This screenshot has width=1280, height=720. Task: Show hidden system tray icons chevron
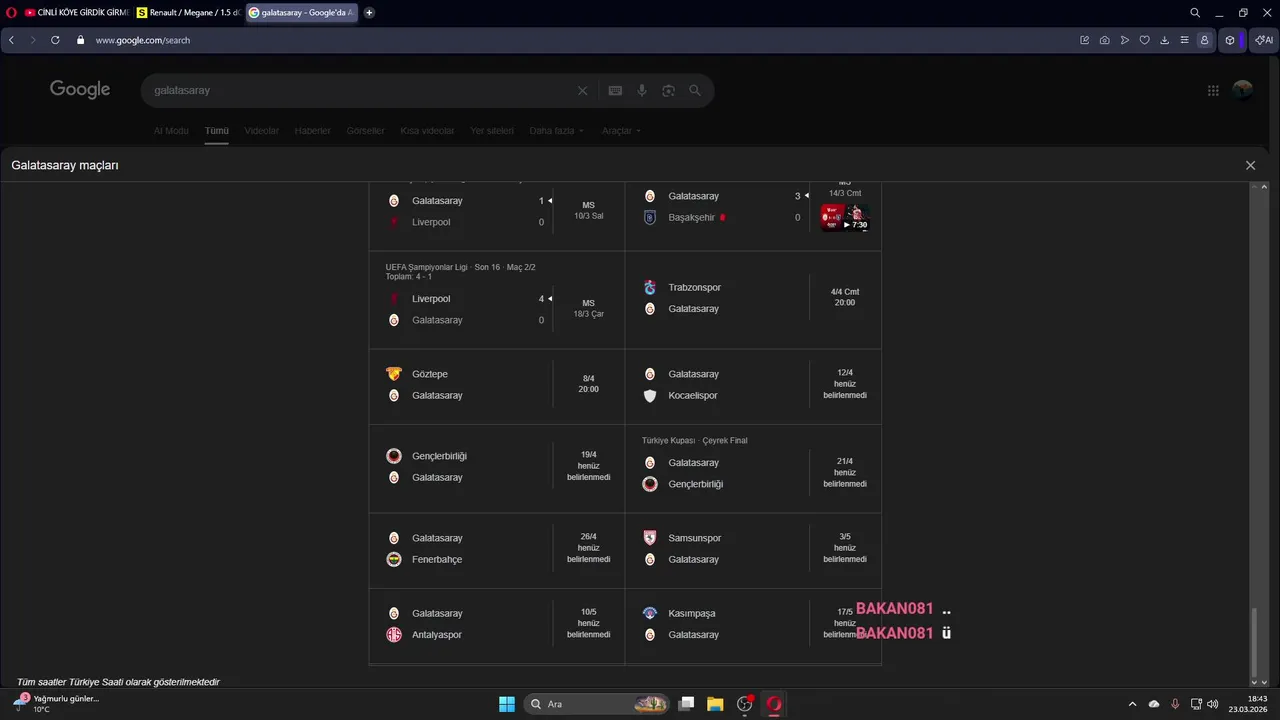1132,704
